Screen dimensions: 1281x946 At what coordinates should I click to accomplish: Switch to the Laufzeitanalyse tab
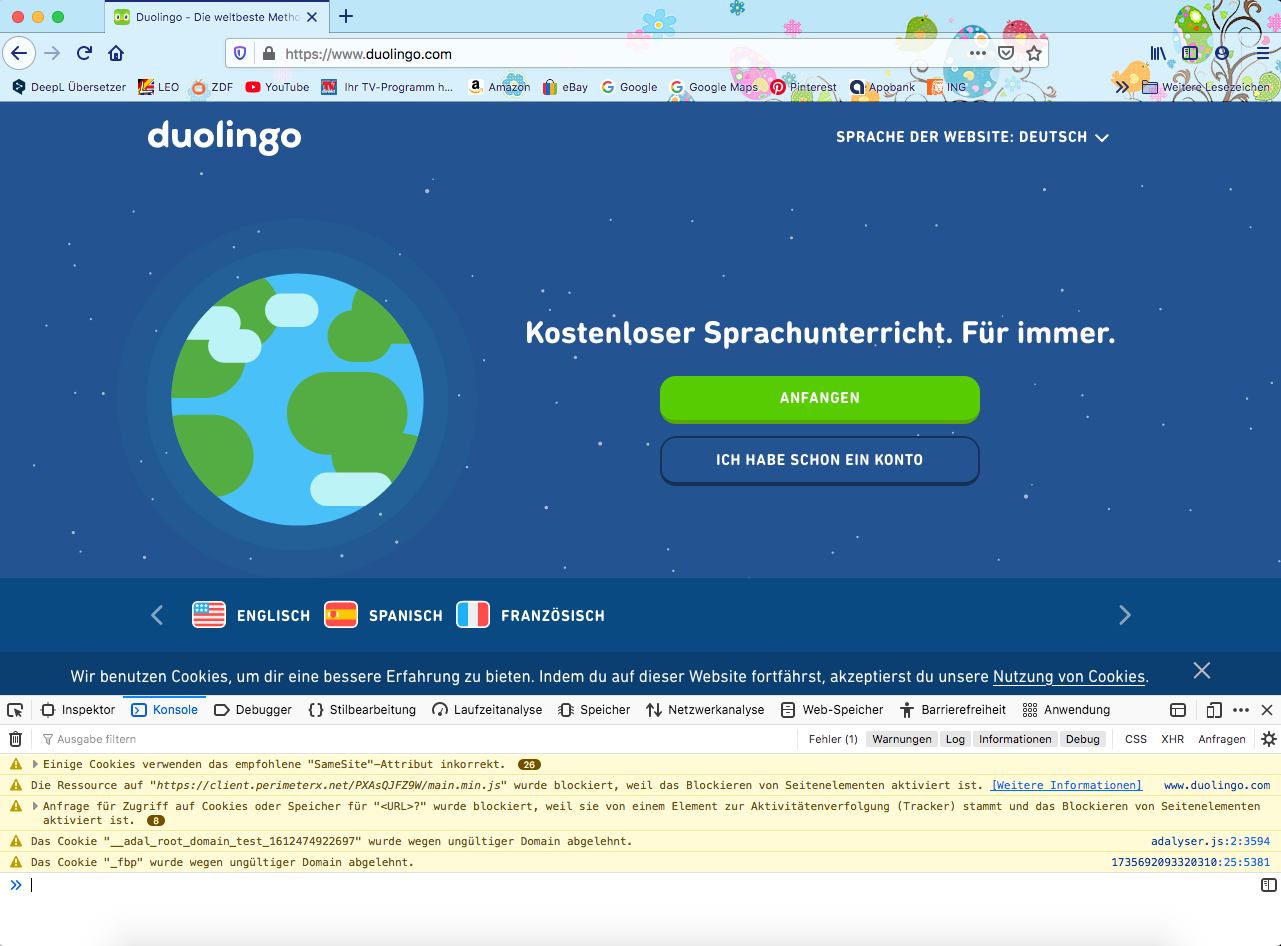click(x=487, y=710)
